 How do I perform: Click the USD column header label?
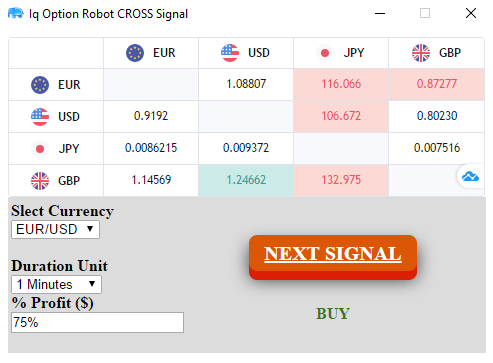click(x=259, y=53)
